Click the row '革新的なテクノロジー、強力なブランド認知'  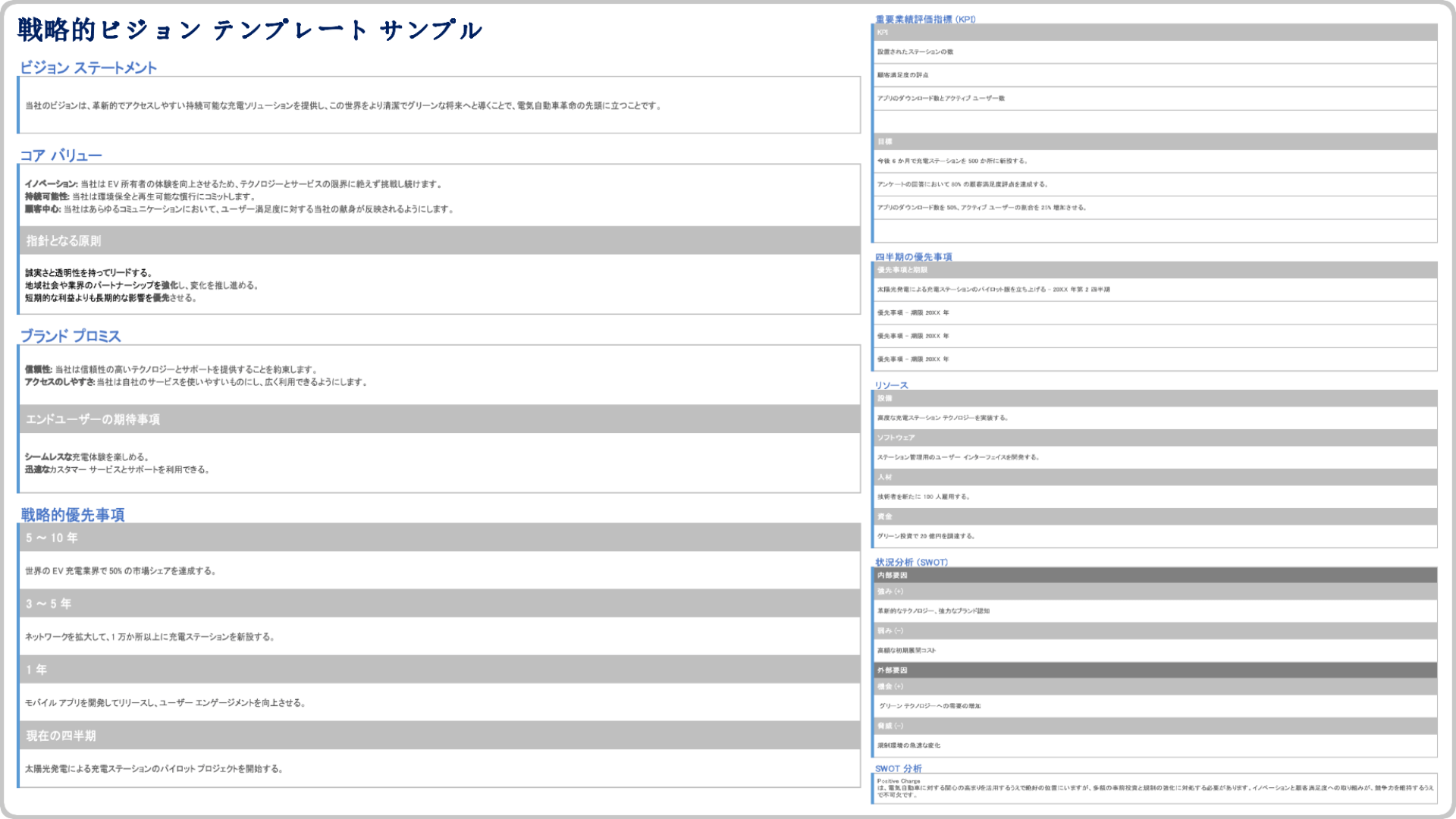(1156, 611)
